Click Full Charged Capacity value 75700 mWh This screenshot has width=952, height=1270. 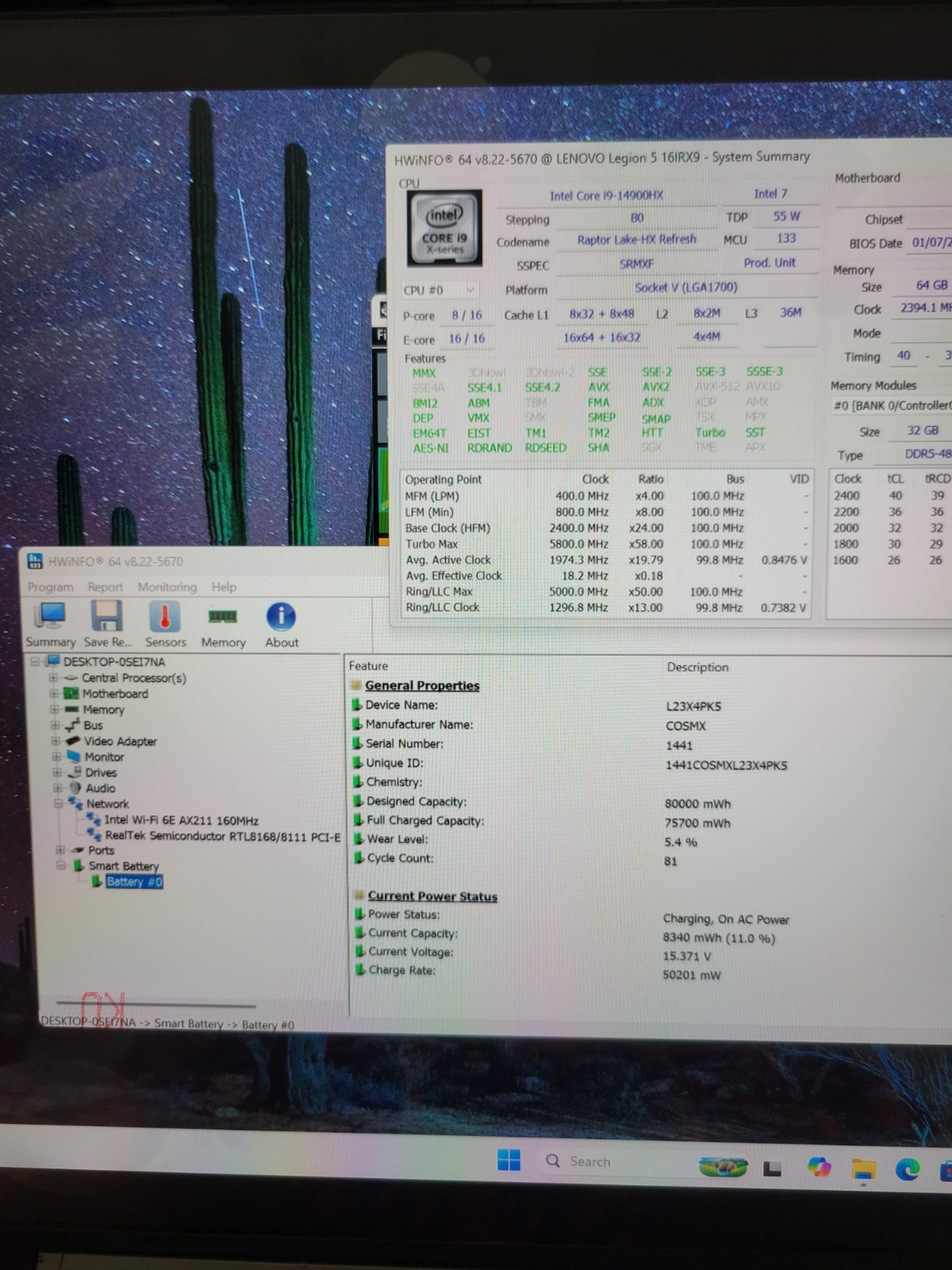pyautogui.click(x=697, y=823)
